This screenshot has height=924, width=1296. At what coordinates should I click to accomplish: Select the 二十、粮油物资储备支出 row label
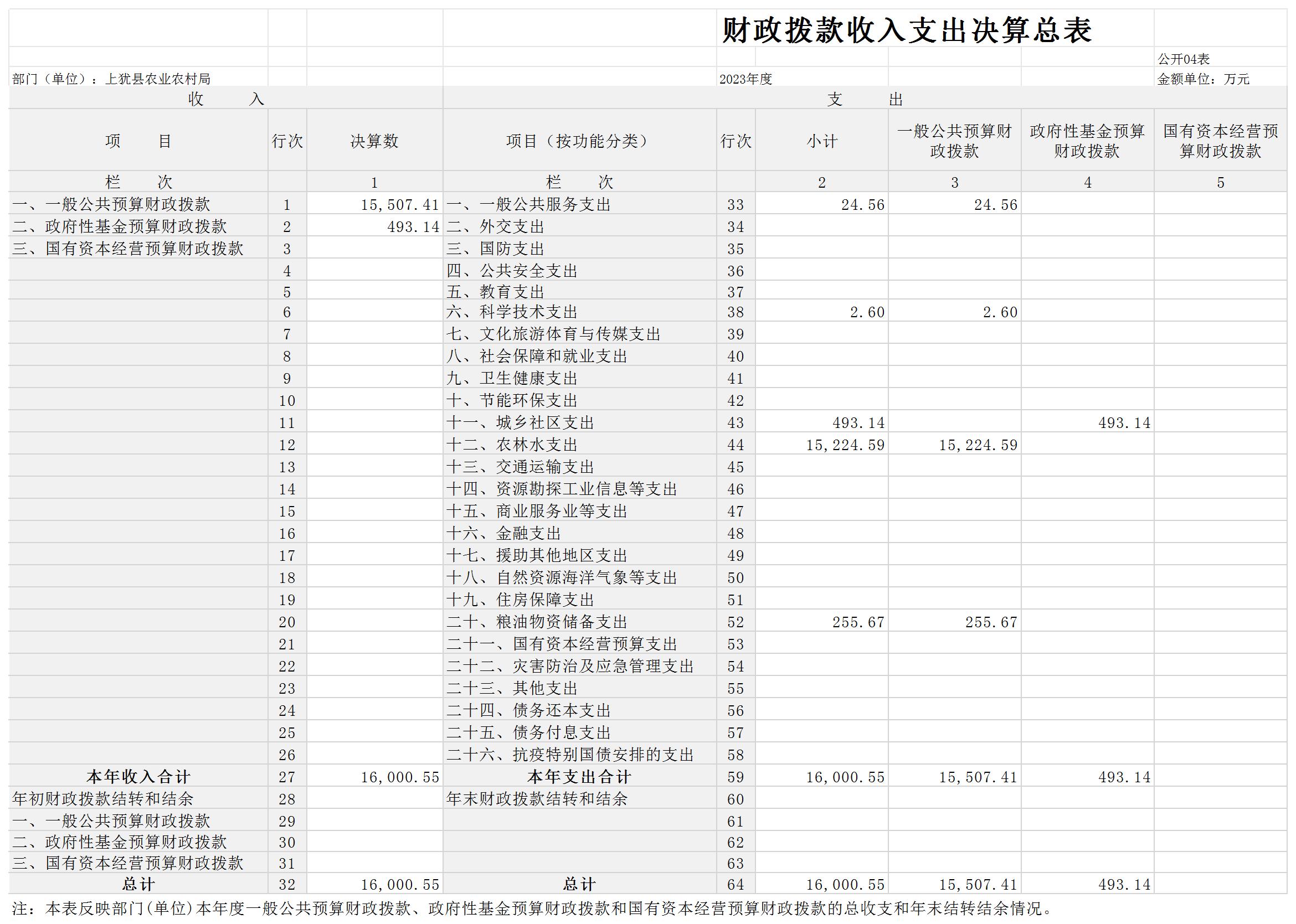[x=537, y=622]
